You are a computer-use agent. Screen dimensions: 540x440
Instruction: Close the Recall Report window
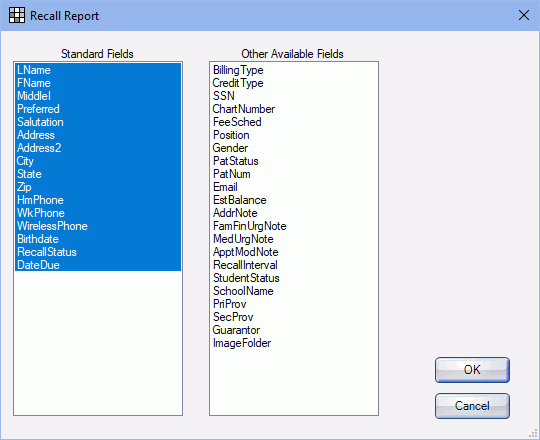523,15
